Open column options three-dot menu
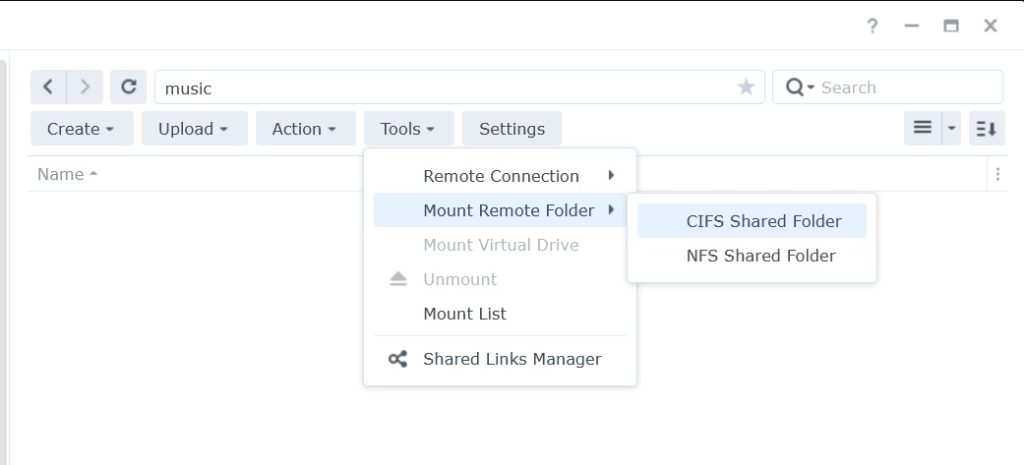1024x465 pixels. click(x=997, y=174)
